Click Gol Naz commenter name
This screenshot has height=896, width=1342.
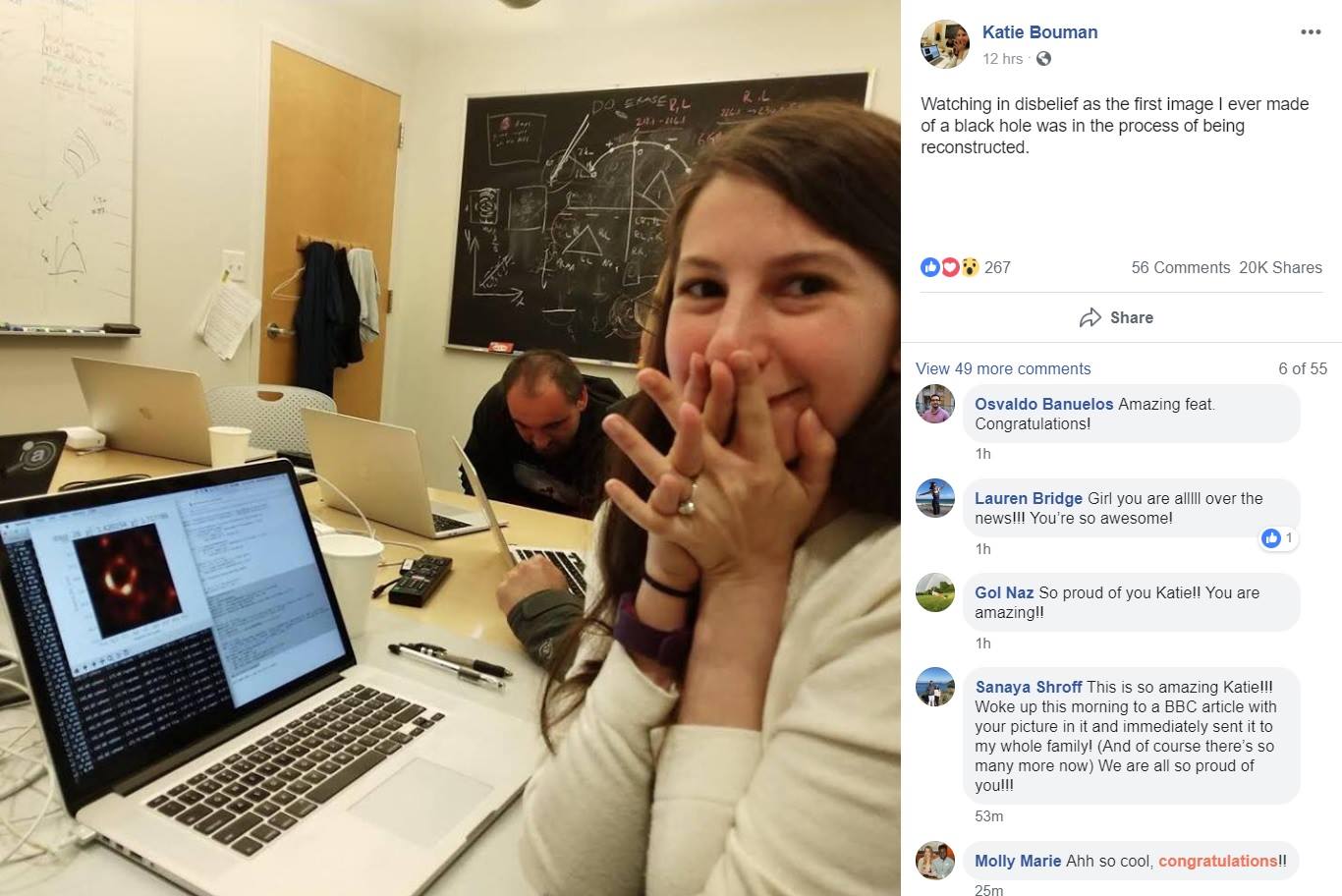pos(1004,592)
